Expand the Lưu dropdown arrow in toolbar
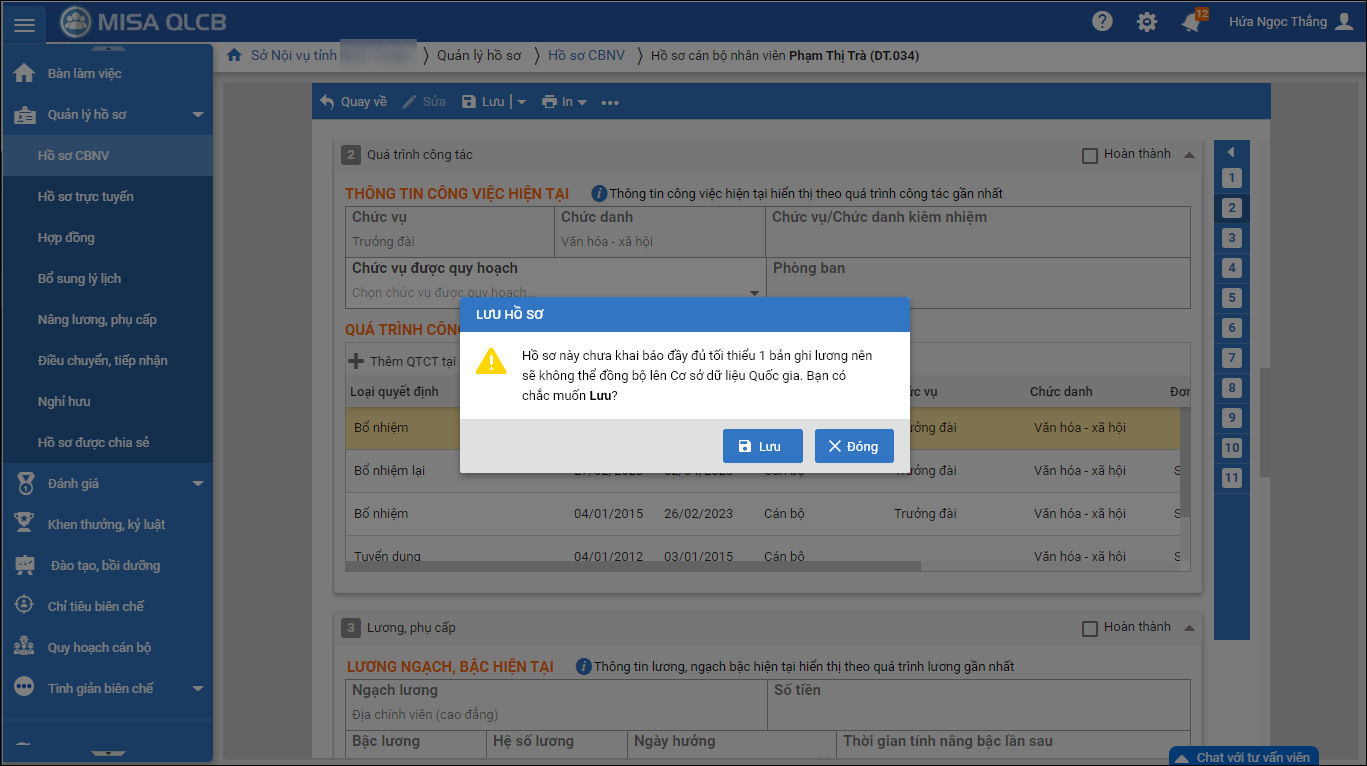 tap(521, 102)
